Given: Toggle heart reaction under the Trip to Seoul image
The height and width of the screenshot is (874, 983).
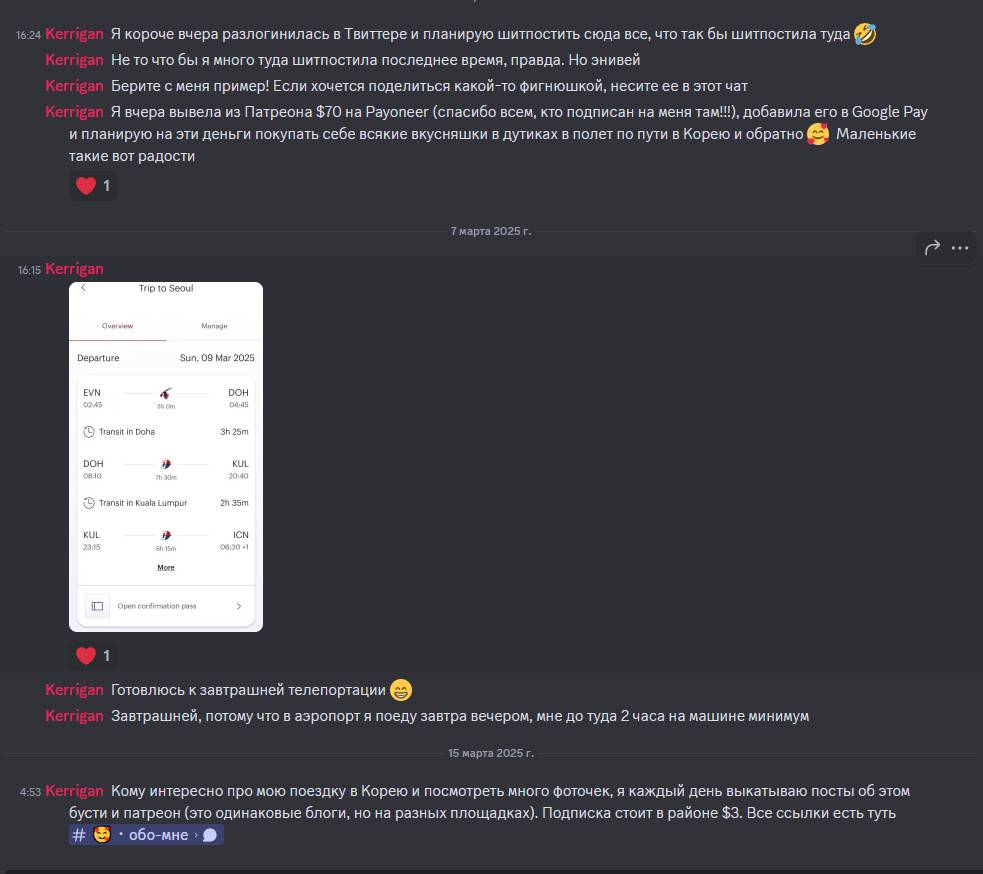Looking at the screenshot, I should pos(93,655).
